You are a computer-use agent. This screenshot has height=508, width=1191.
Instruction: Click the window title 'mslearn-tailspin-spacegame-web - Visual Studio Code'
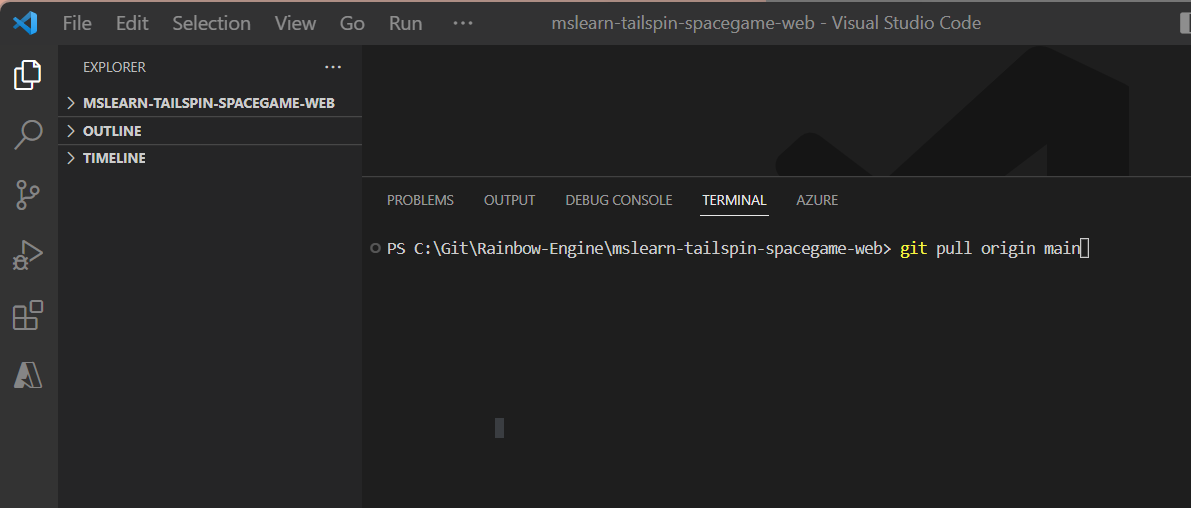(766, 24)
